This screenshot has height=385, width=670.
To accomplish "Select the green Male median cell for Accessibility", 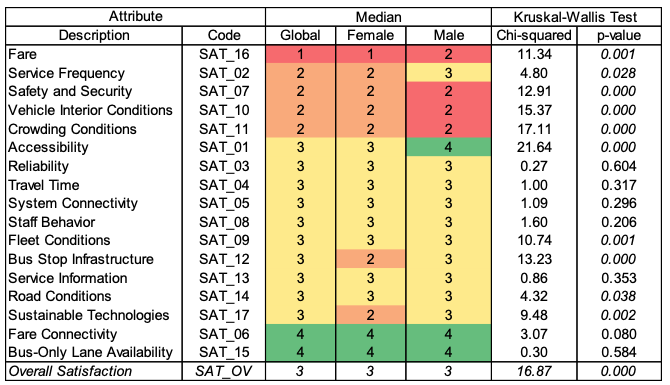I will pyautogui.click(x=448, y=147).
